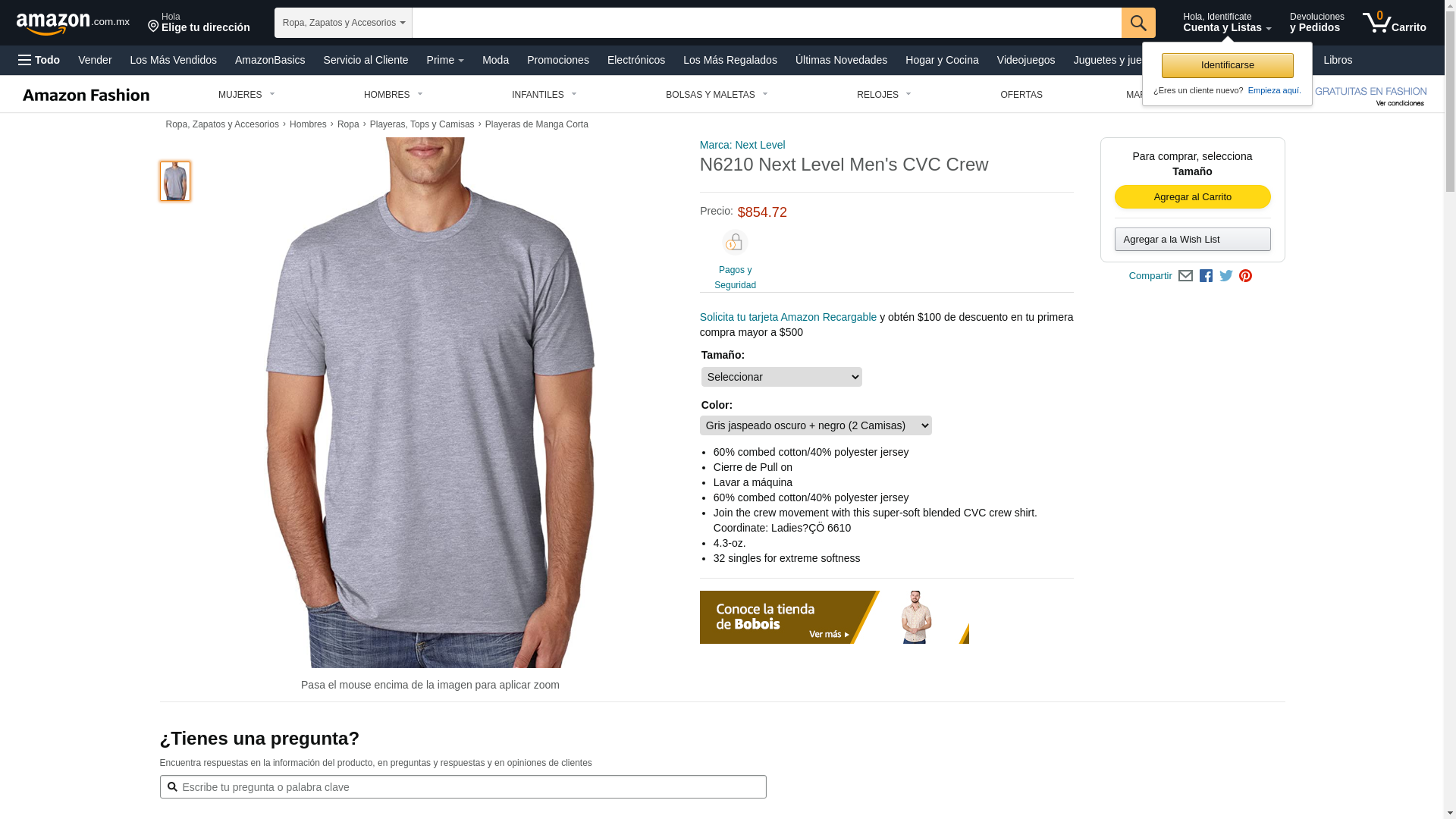This screenshot has height=819, width=1456.
Task: Click Agregar a la Wish List
Action: [1192, 240]
